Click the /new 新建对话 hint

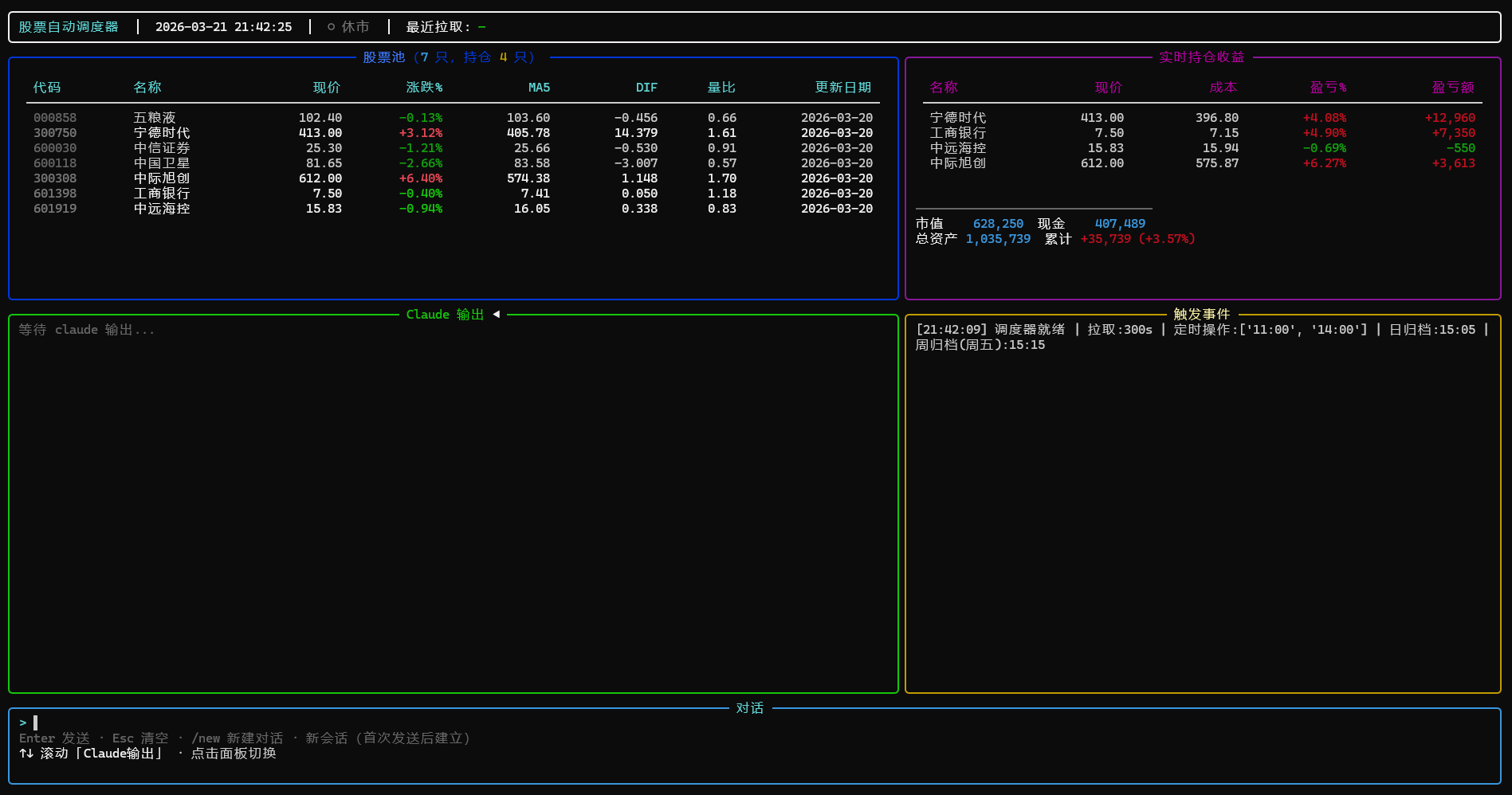click(238, 738)
